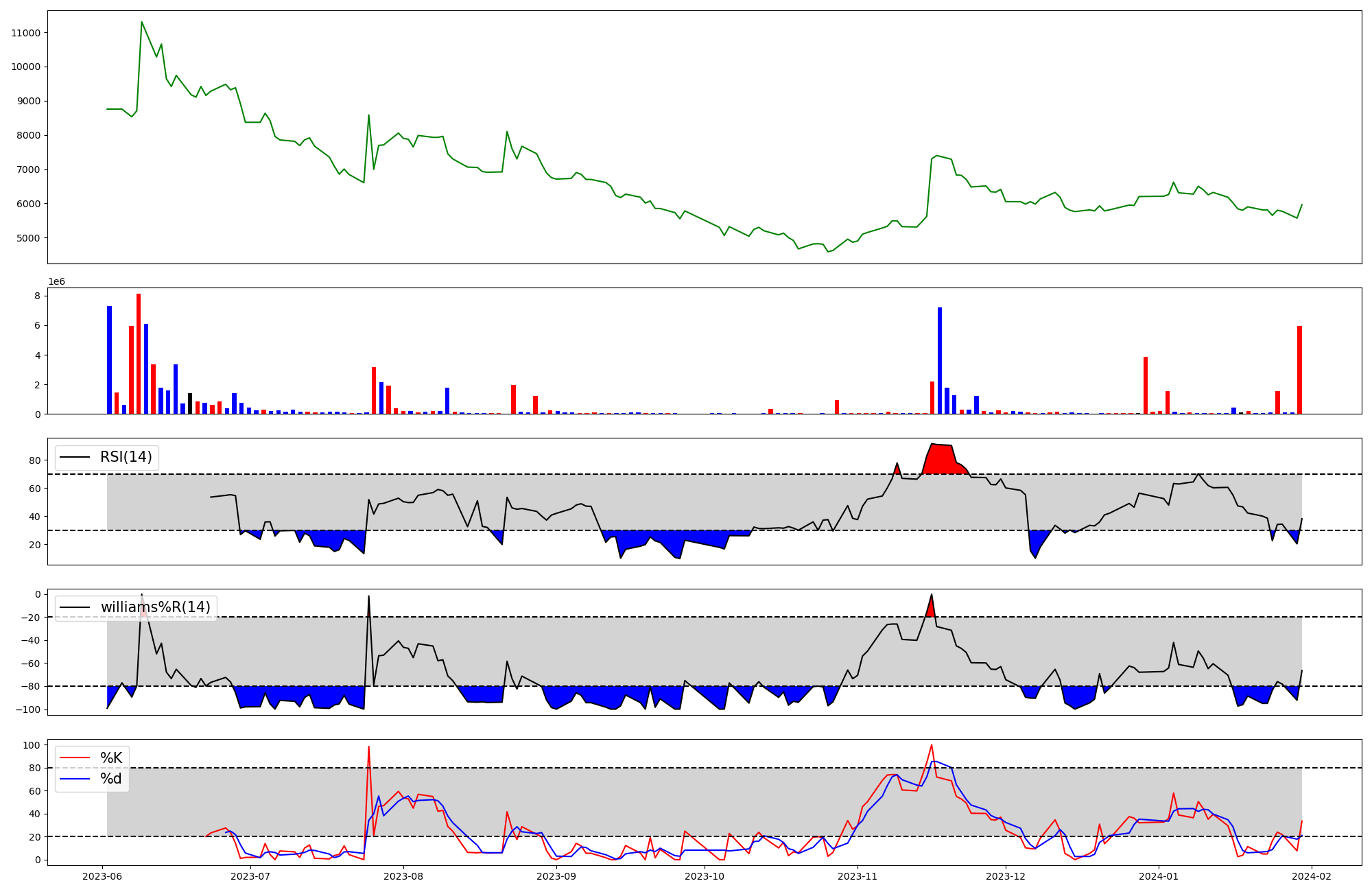Click the 100 label on stochastic axis
Image resolution: width=1372 pixels, height=892 pixels.
point(32,745)
